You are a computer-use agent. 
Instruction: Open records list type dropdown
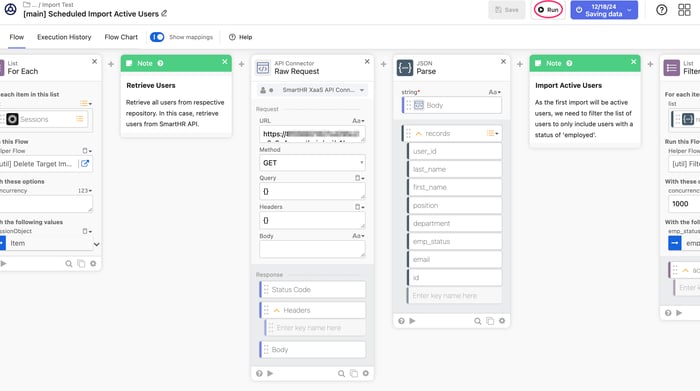(x=492, y=133)
